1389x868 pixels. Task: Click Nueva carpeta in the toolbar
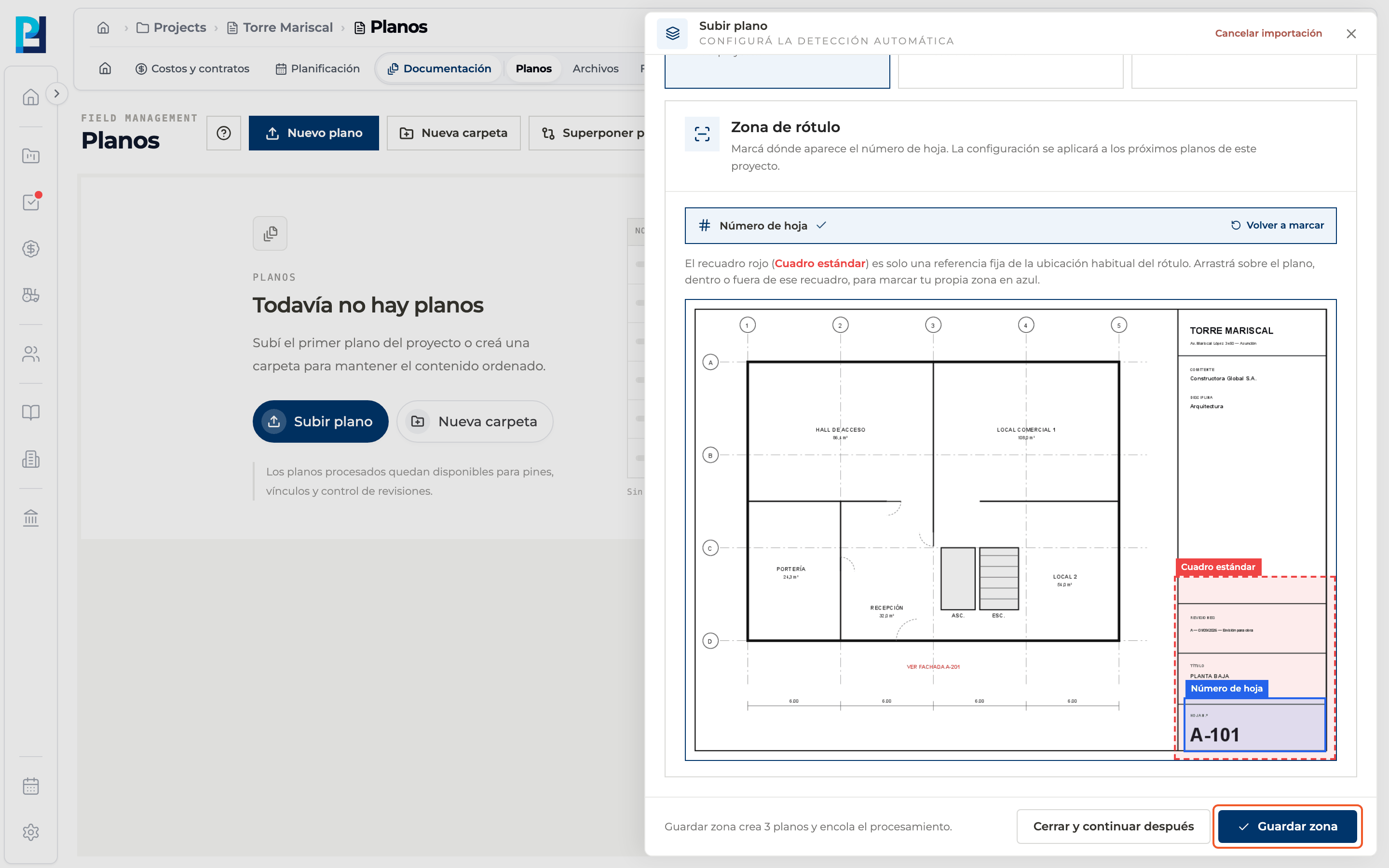coord(453,133)
